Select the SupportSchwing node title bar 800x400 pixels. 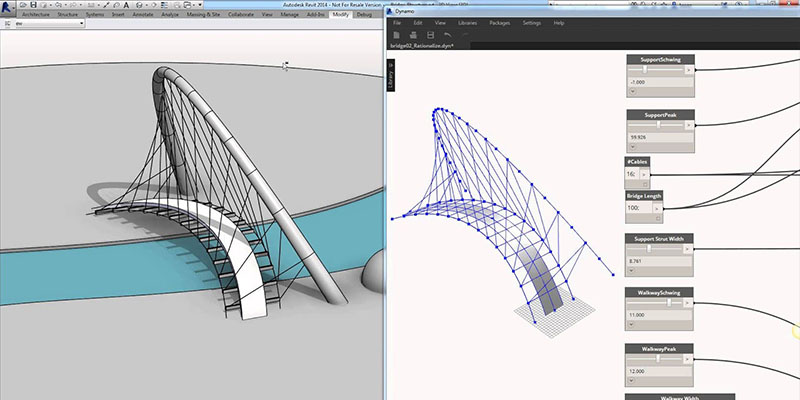660,60
